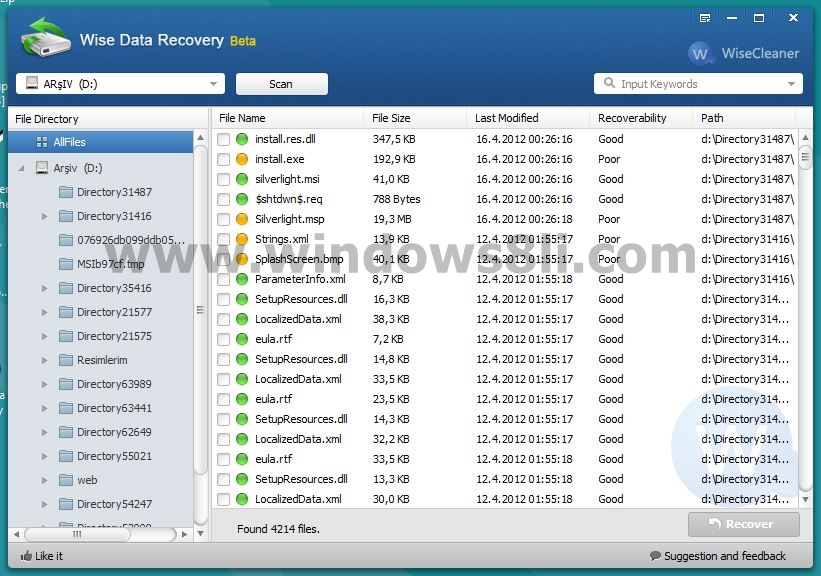Check the 7,2 KB eula.rtf checkbox
821x576 pixels.
(x=224, y=339)
